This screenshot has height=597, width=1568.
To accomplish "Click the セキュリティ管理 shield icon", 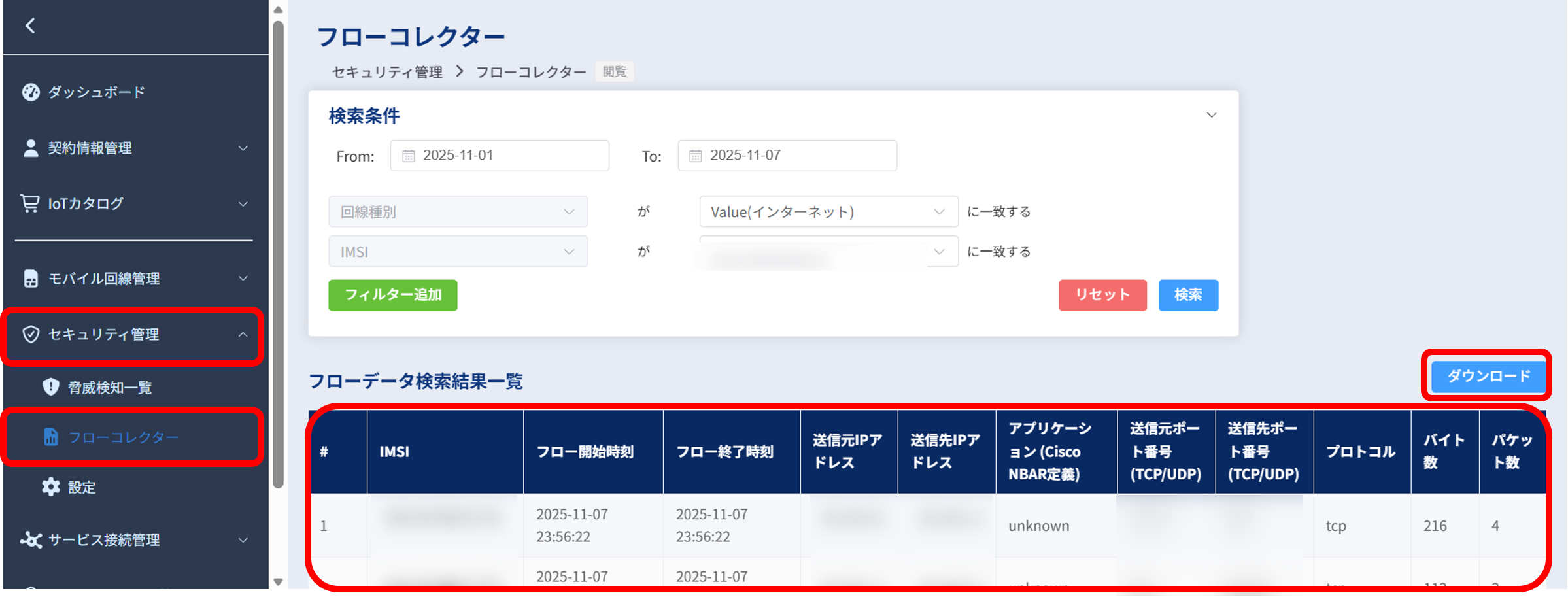I will pos(29,335).
